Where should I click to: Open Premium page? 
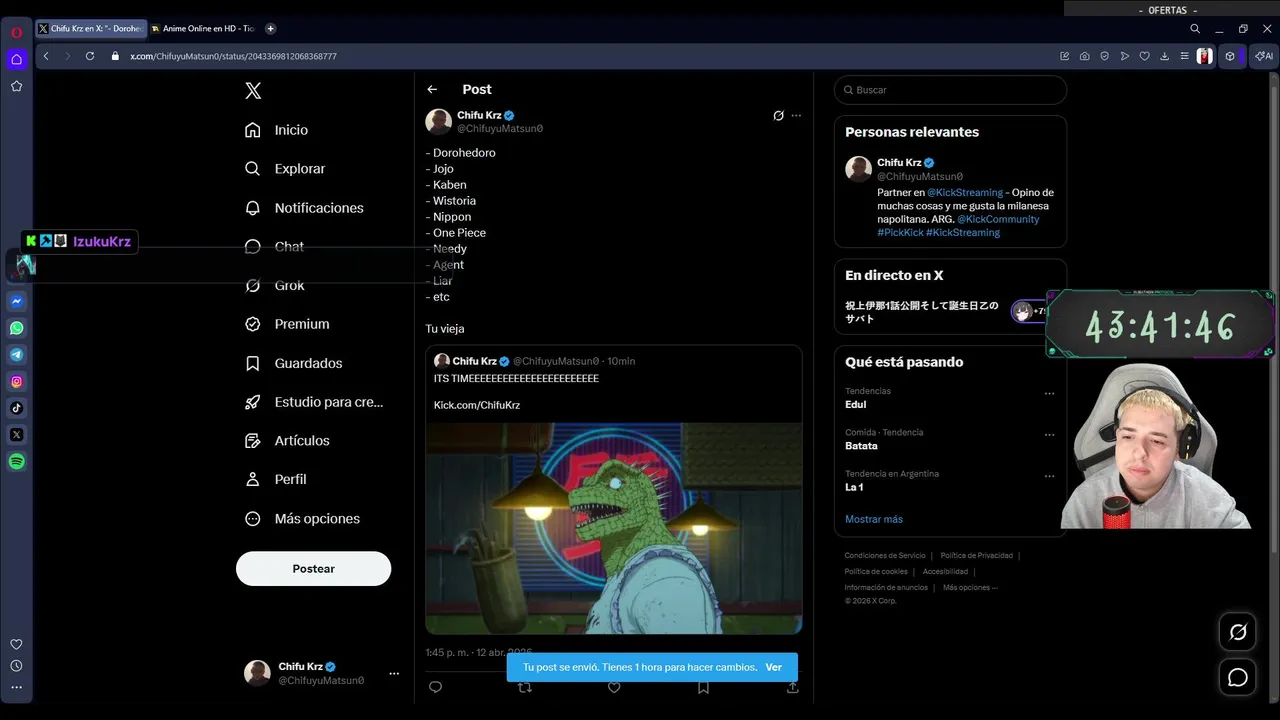coord(288,324)
